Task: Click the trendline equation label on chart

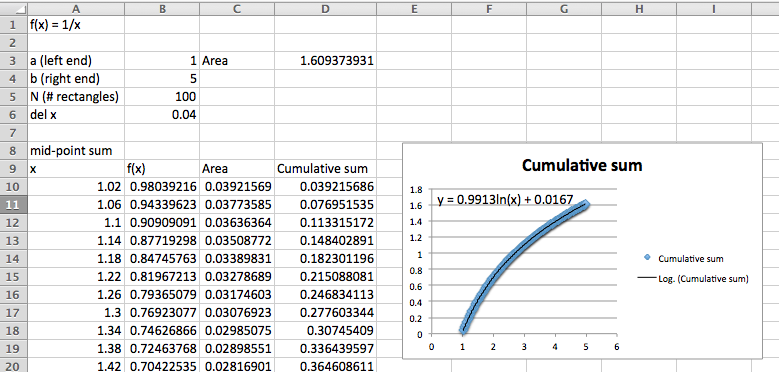Action: pyautogui.click(x=505, y=200)
